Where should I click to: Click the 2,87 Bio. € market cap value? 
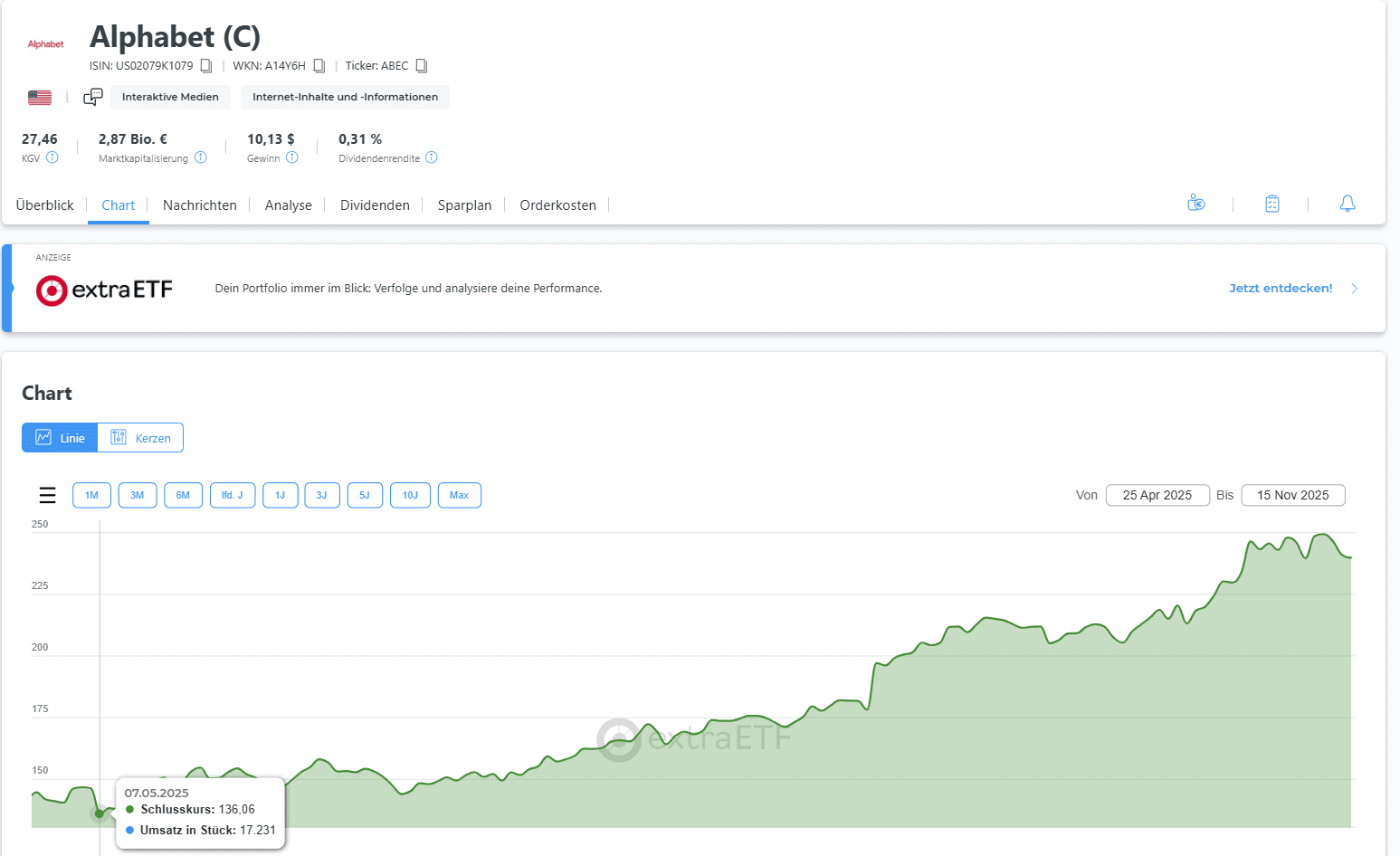point(133,139)
